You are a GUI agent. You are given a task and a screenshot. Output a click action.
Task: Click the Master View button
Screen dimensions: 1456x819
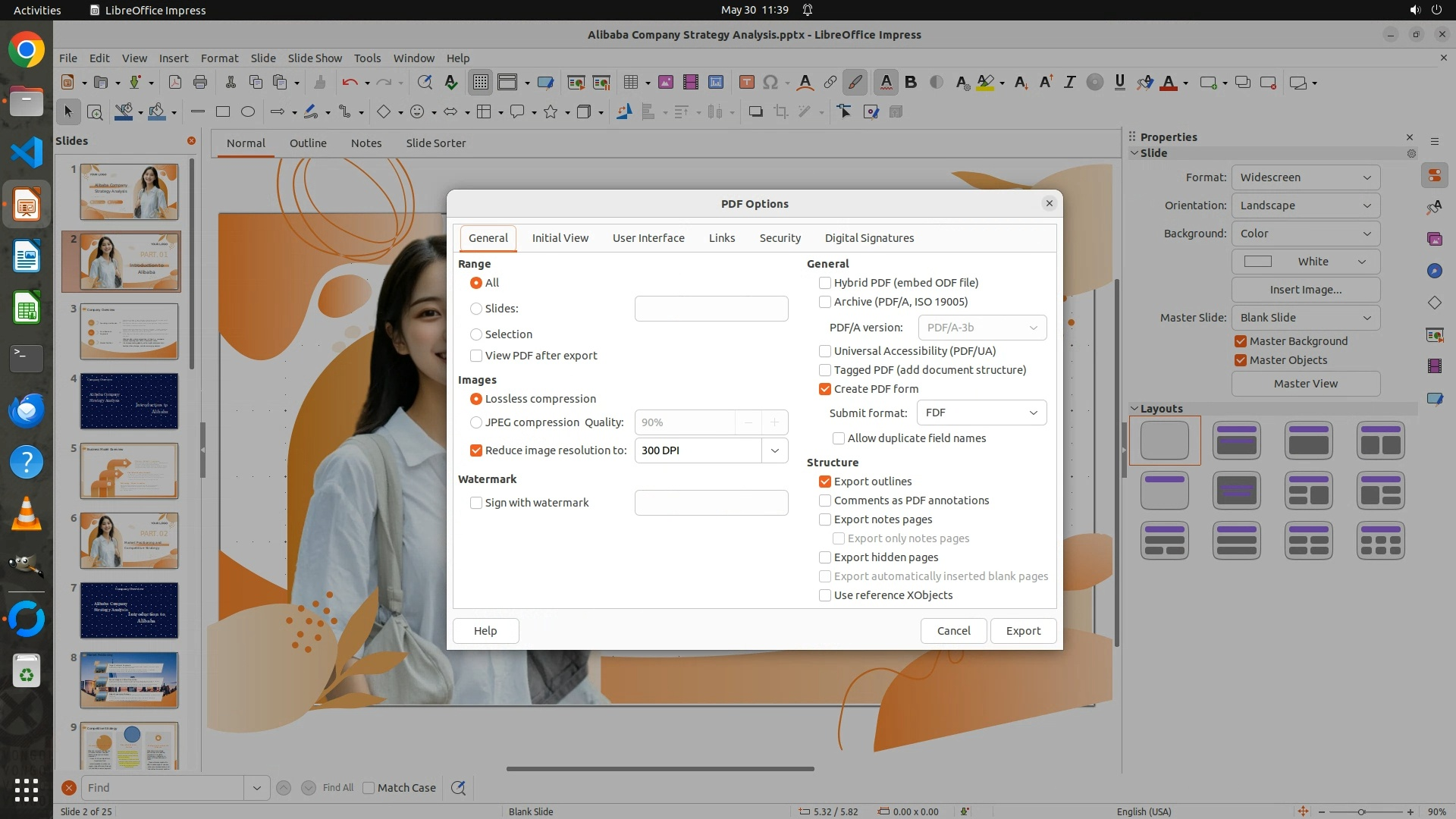pos(1305,384)
